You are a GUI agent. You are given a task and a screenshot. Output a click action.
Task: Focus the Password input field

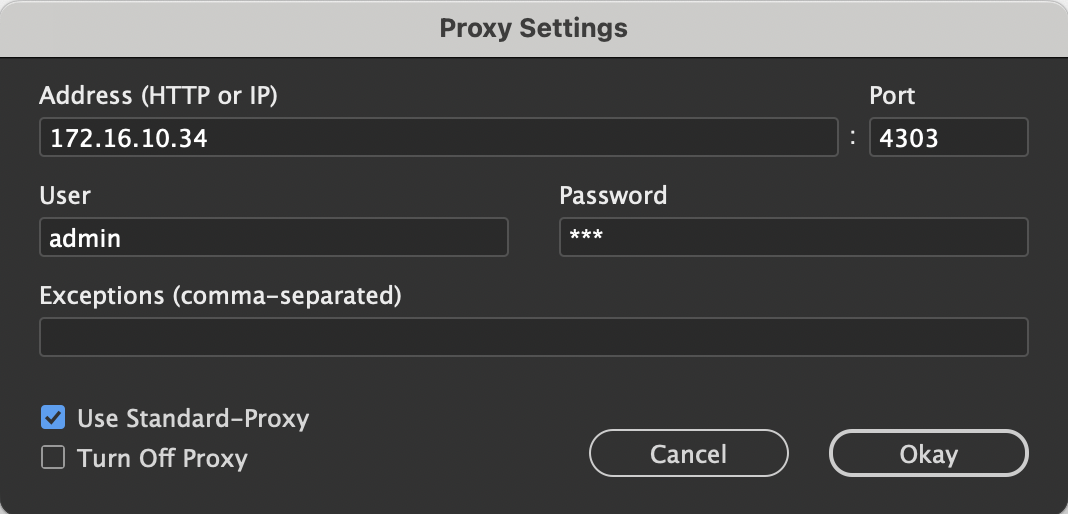click(x=793, y=238)
